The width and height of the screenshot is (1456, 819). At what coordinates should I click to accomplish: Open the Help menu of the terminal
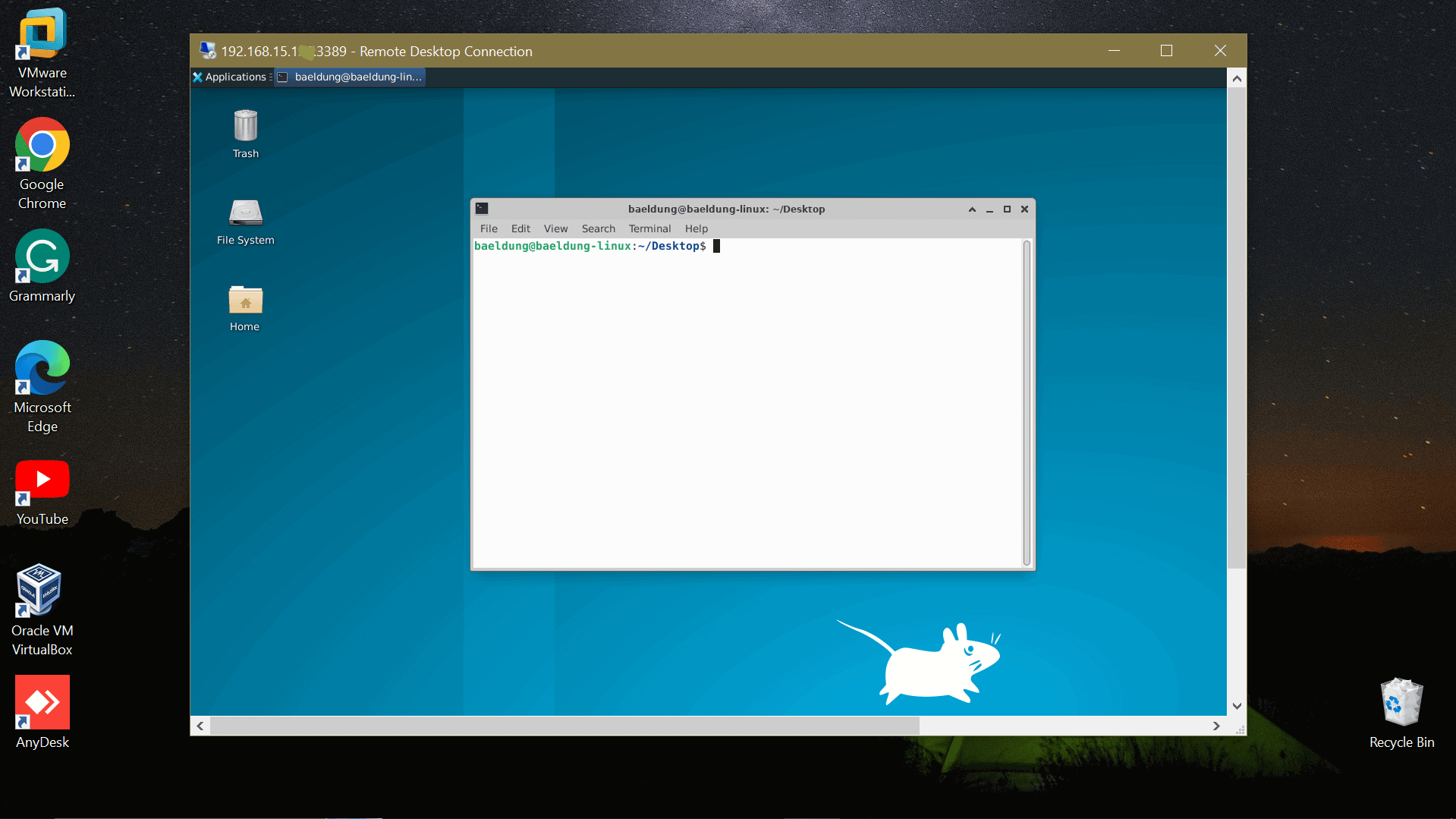pyautogui.click(x=695, y=228)
